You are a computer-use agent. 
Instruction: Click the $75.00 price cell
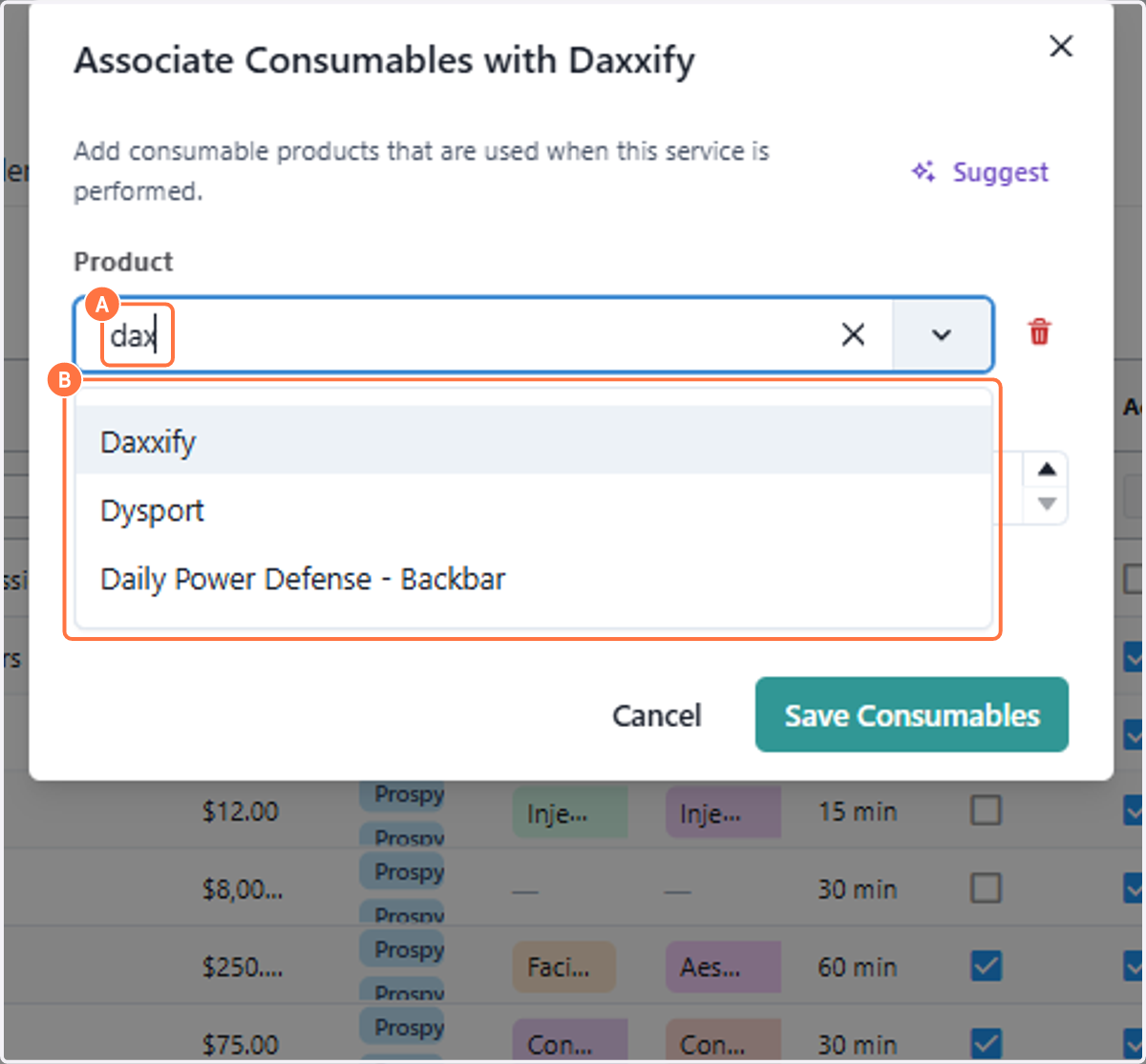(241, 1045)
